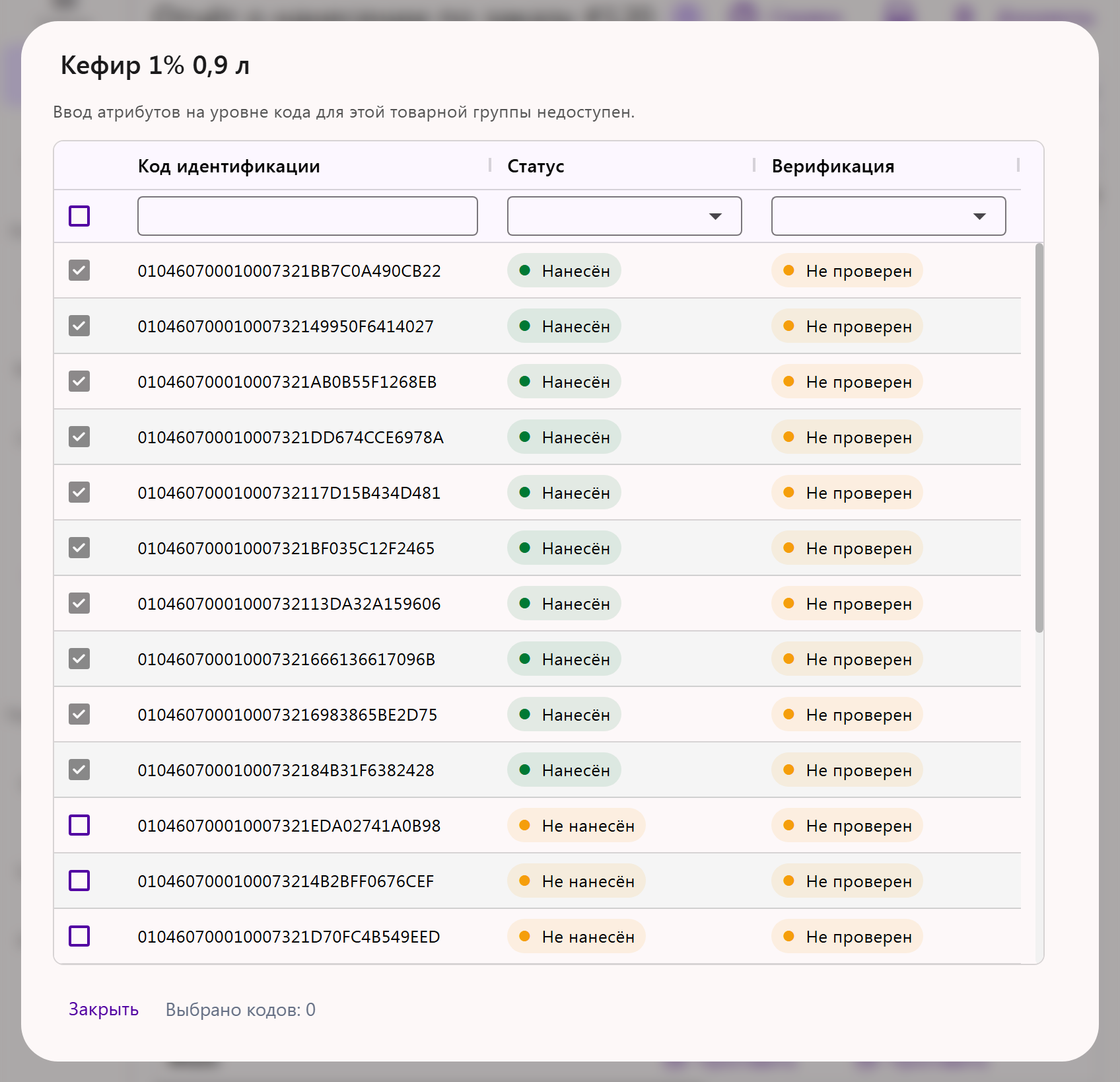Click Не проверен badge in row ending 14027
Viewport: 1120px width, 1082px height.
point(847,326)
